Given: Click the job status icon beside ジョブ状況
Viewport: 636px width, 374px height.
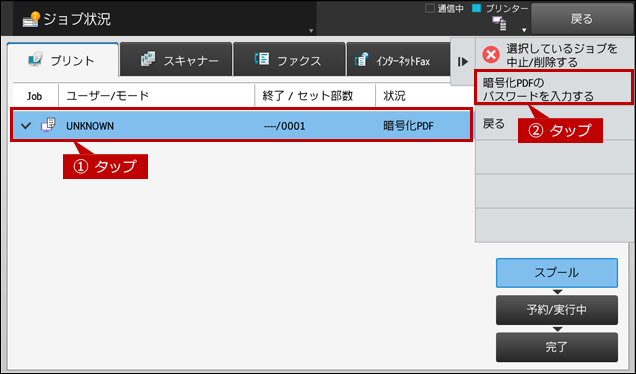Looking at the screenshot, I should tap(31, 19).
